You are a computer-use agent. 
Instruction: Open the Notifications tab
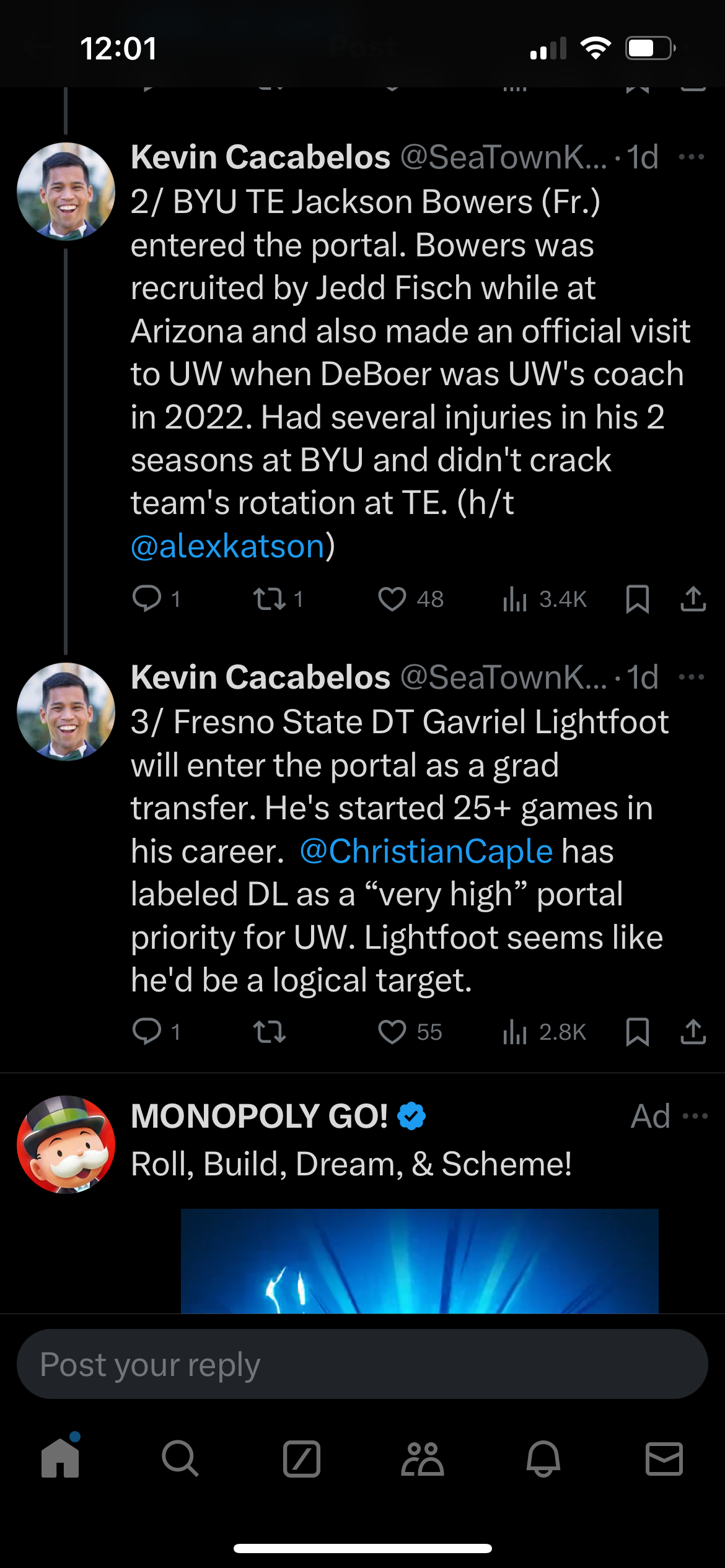pyautogui.click(x=543, y=1459)
